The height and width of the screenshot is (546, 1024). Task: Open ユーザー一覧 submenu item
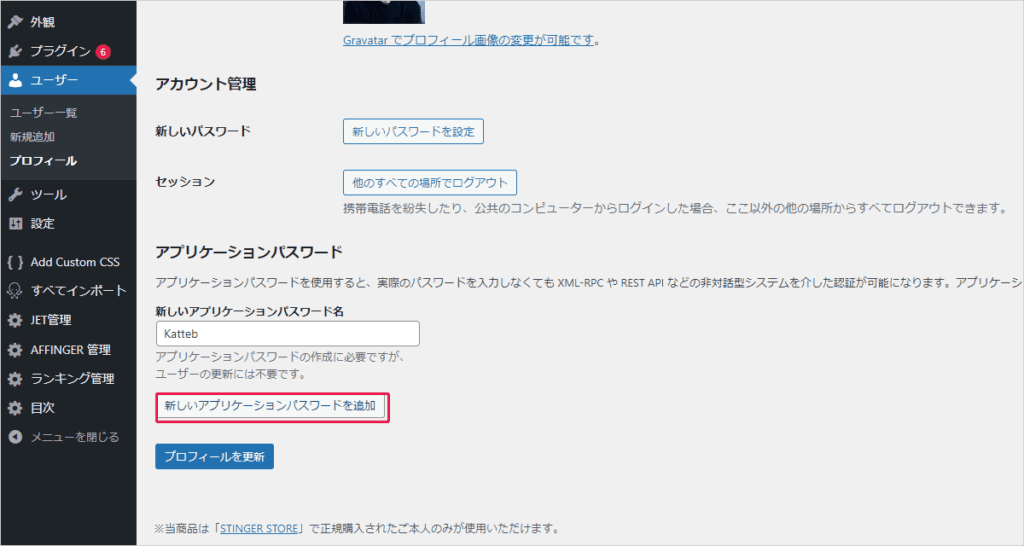(43, 112)
